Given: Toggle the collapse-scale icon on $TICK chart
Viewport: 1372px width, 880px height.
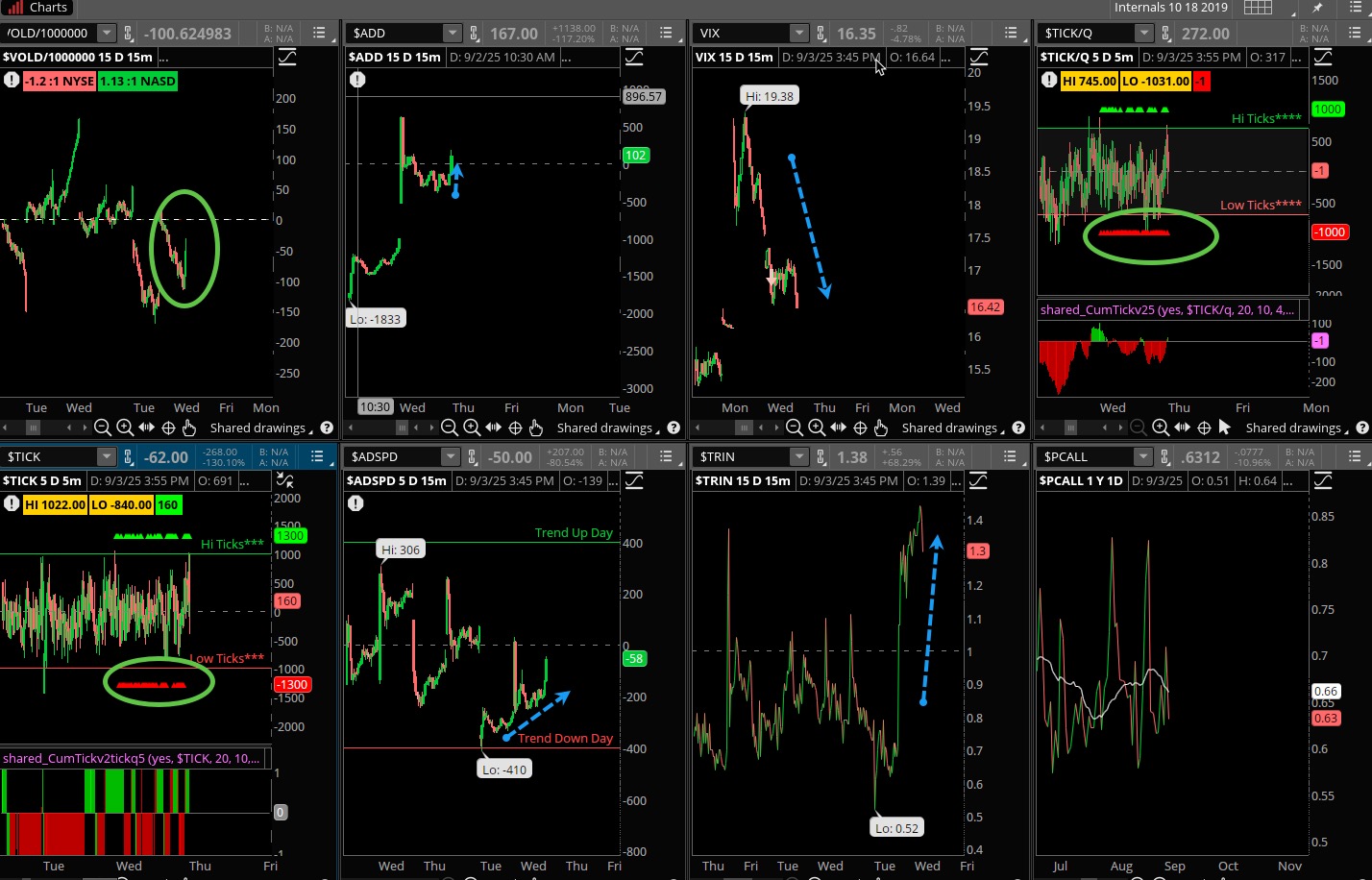Looking at the screenshot, I should pyautogui.click(x=282, y=480).
